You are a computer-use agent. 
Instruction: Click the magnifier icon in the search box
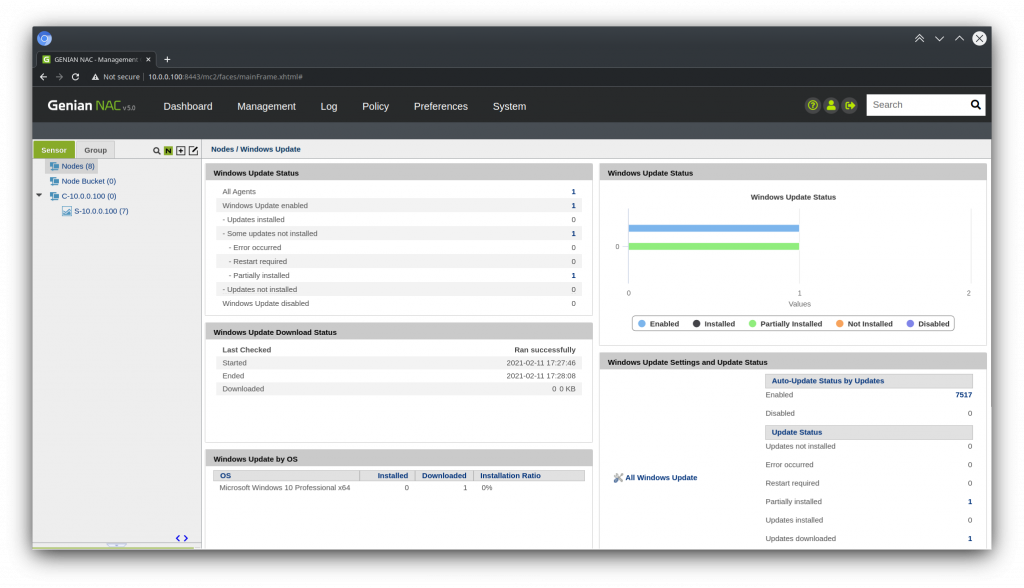coord(975,105)
